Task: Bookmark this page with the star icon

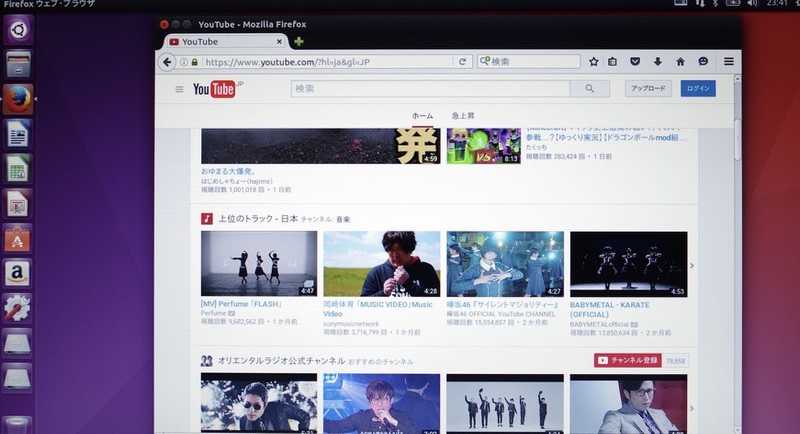Action: click(x=593, y=62)
